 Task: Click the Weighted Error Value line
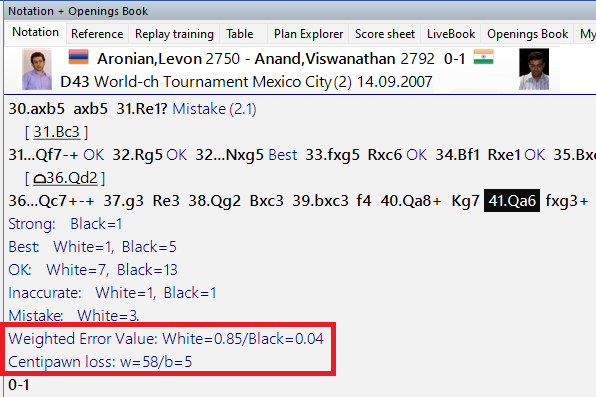point(166,338)
